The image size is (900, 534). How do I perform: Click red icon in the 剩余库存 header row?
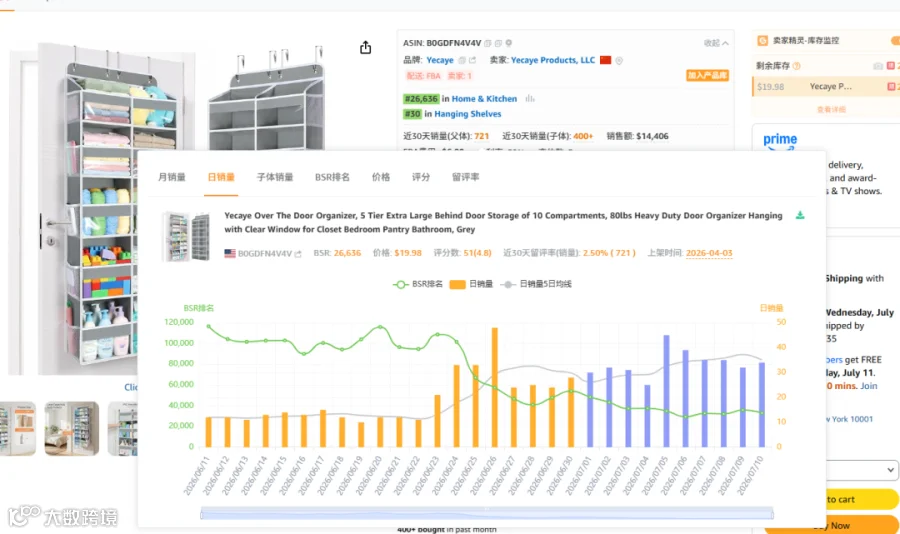[x=891, y=66]
